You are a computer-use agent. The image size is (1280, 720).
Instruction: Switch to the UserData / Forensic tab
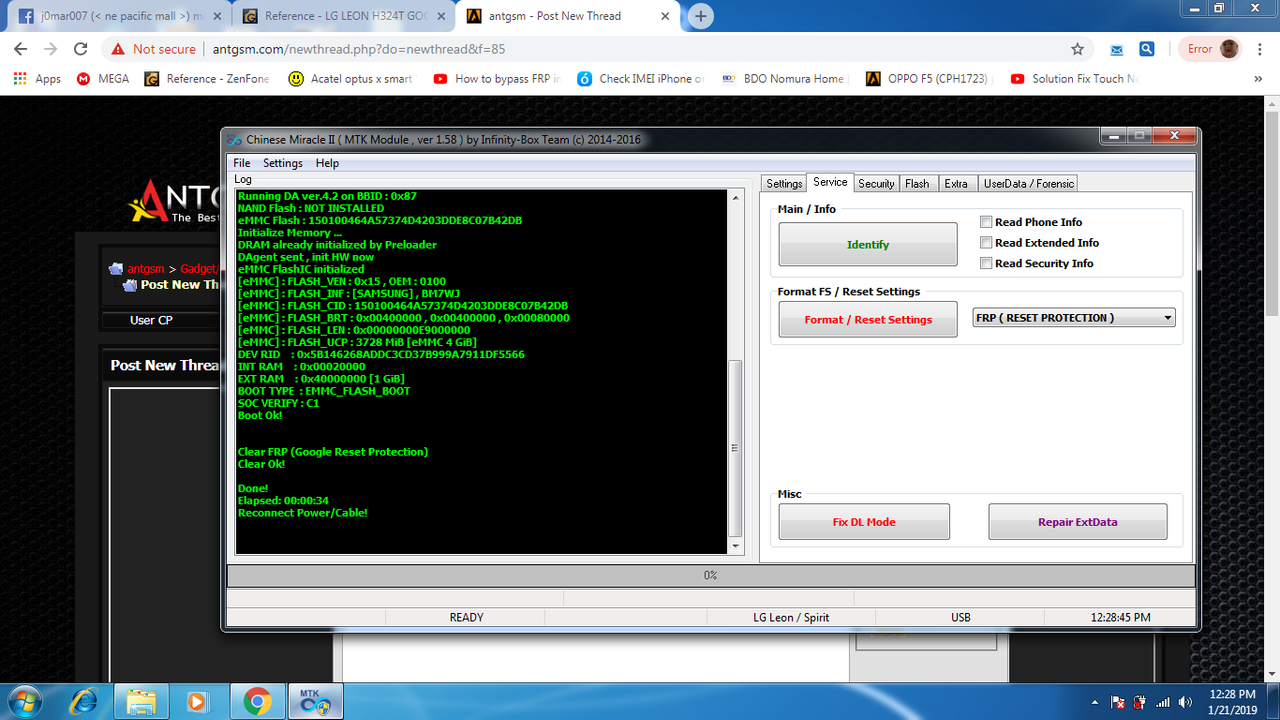[x=1028, y=183]
